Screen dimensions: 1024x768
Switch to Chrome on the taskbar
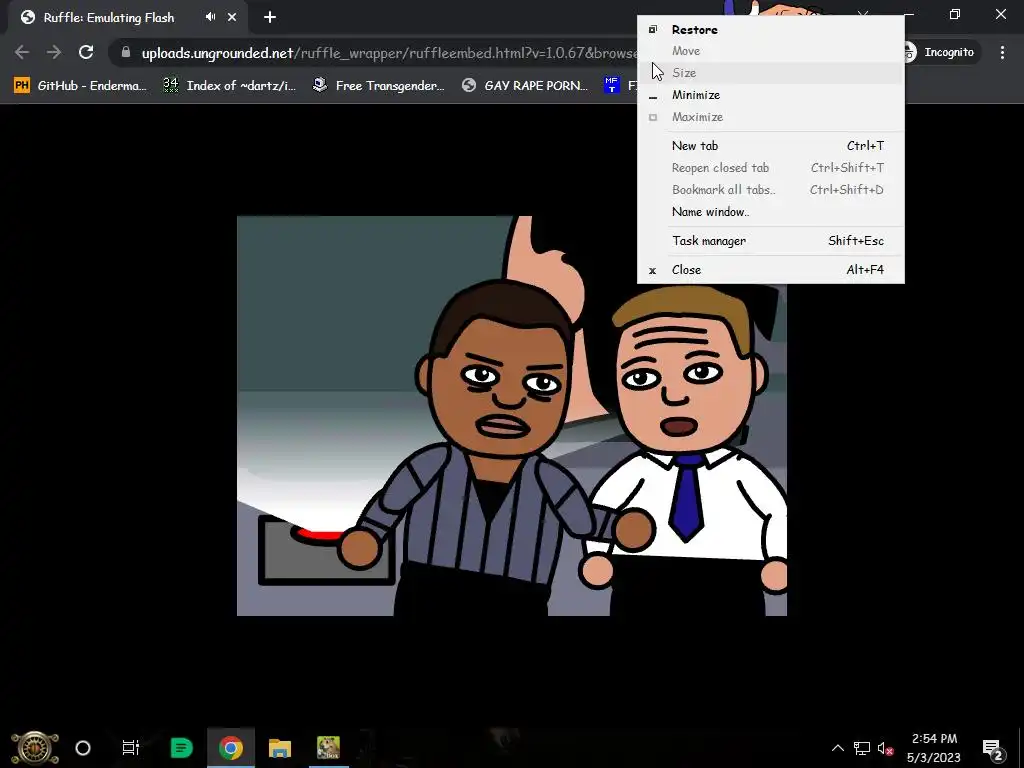(231, 748)
